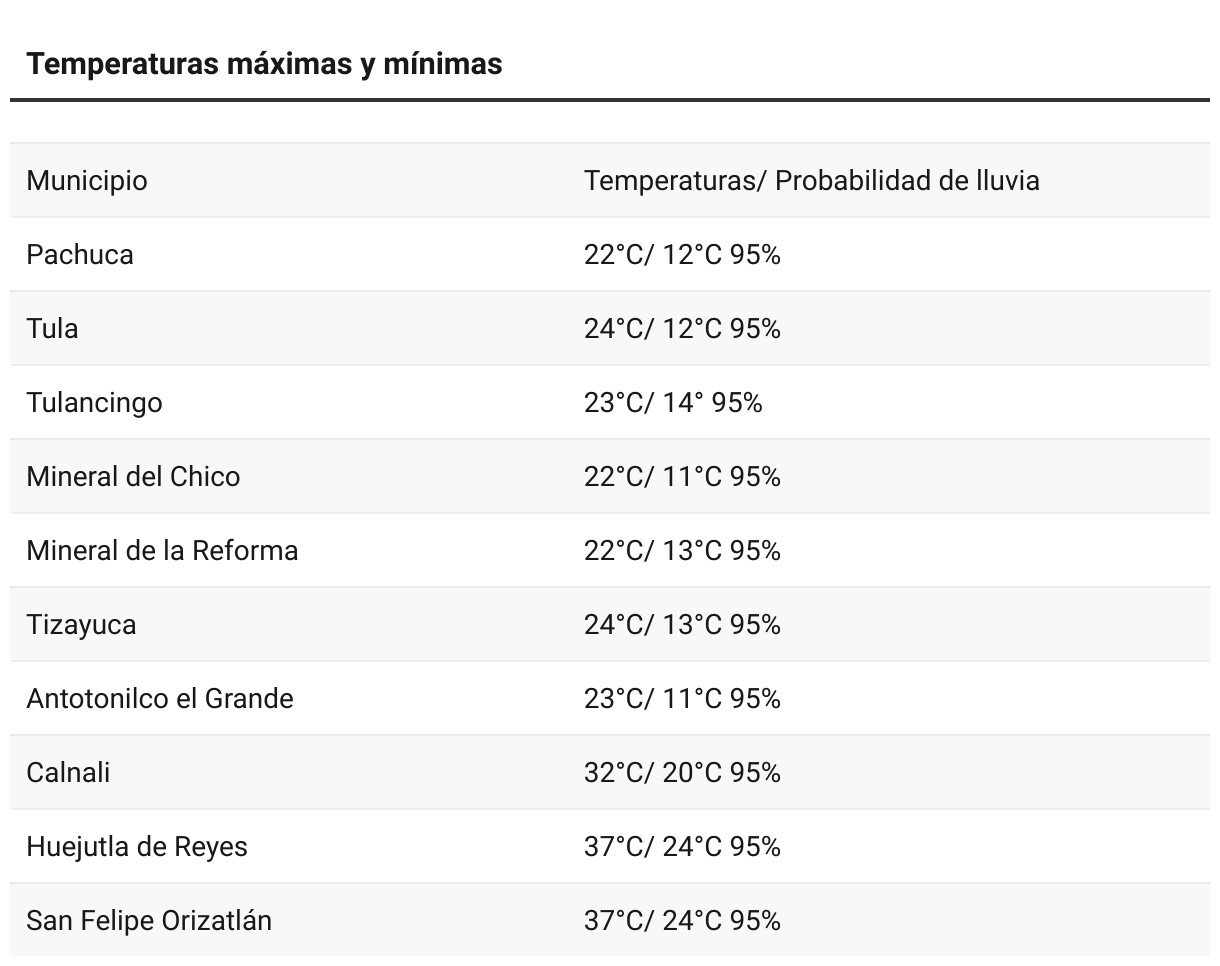Click Calnali's 32°C/ 20°C 95% value

coord(682,773)
